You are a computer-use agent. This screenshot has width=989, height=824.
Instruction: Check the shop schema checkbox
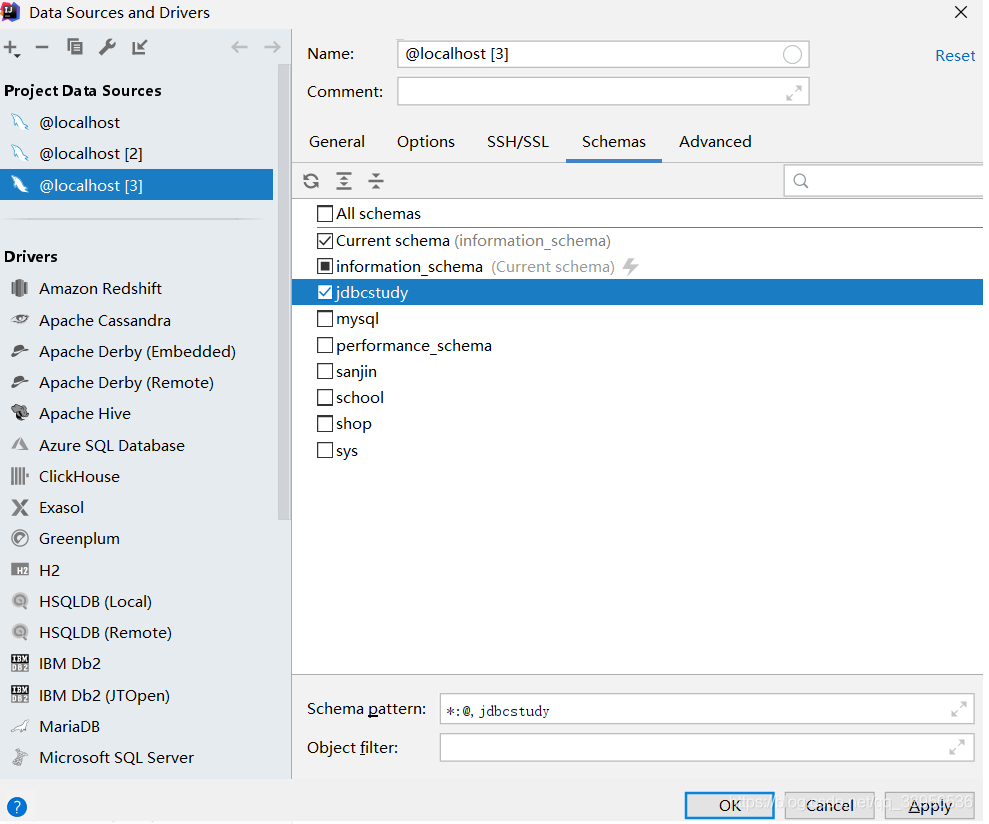(x=325, y=423)
